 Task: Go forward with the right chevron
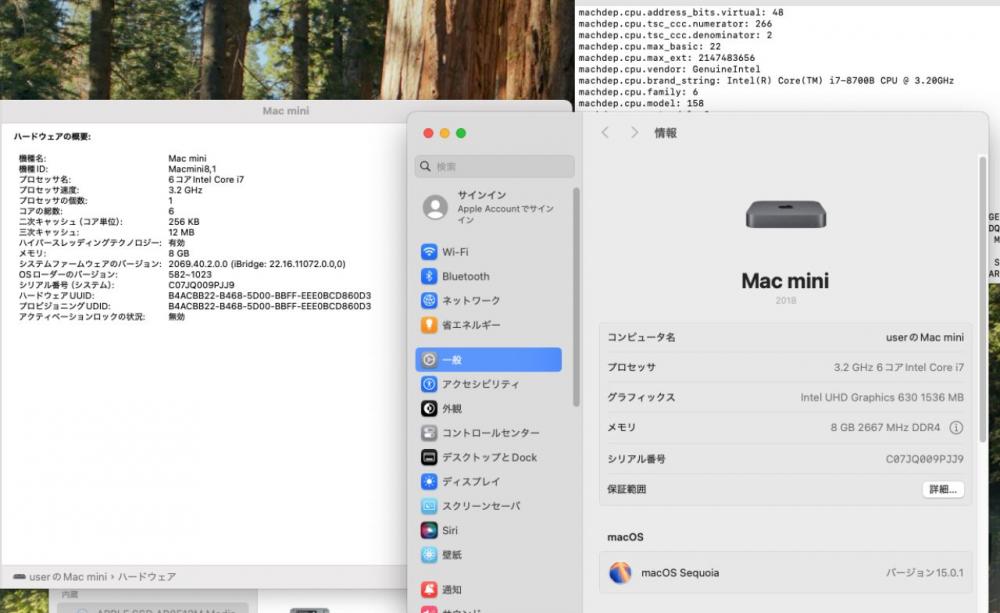(634, 133)
